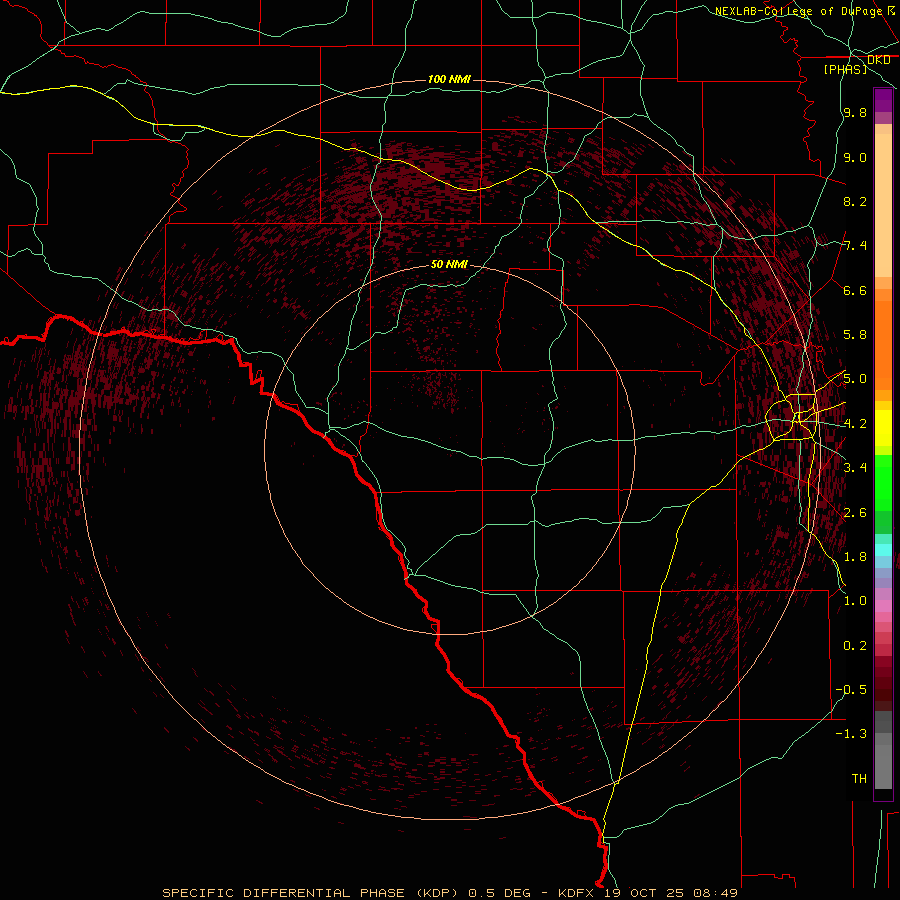900x900 pixels.
Task: Select the dark orange band of the color scale
Action: click(x=883, y=345)
